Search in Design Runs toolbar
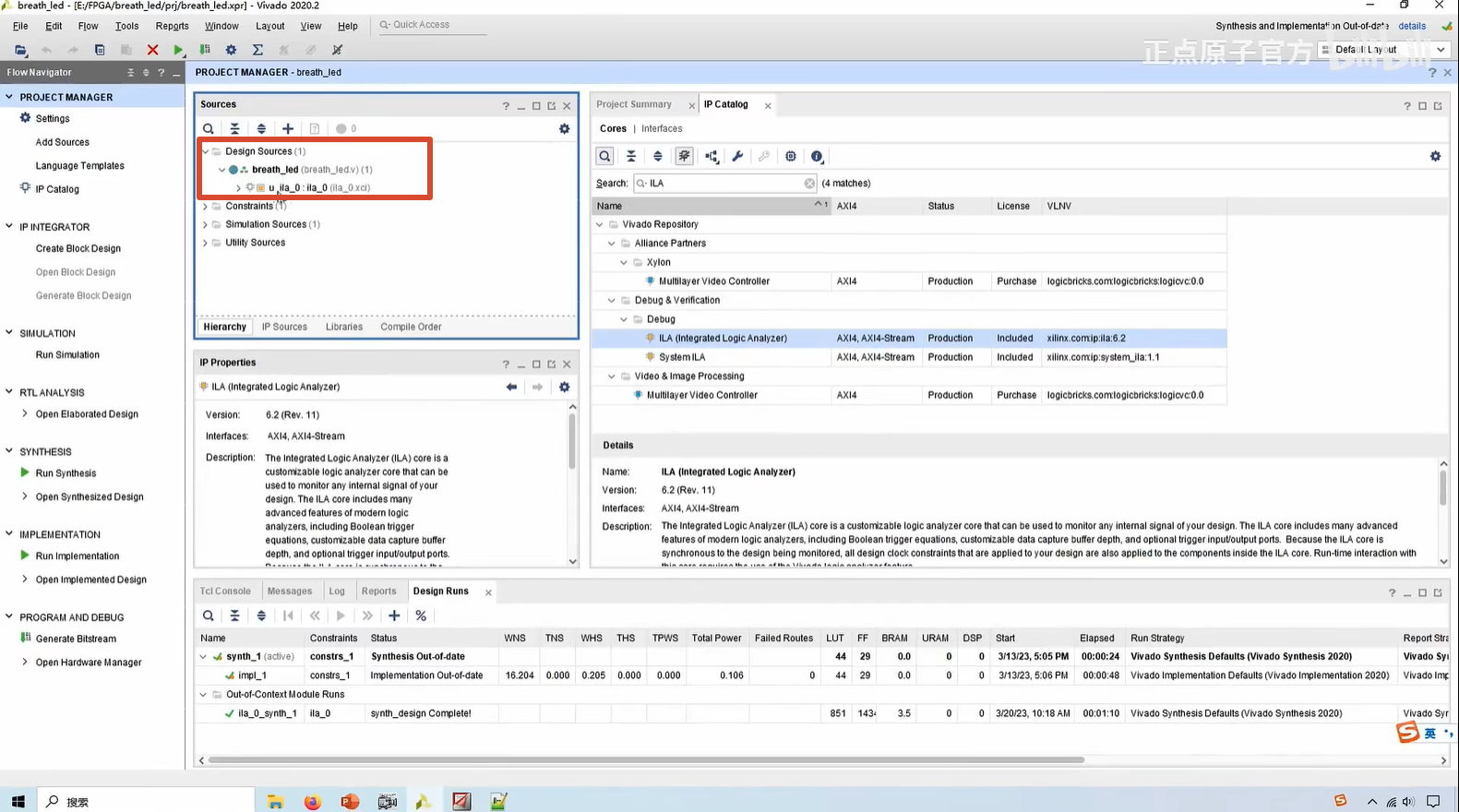Screen dimensions: 1459x812 209,615
